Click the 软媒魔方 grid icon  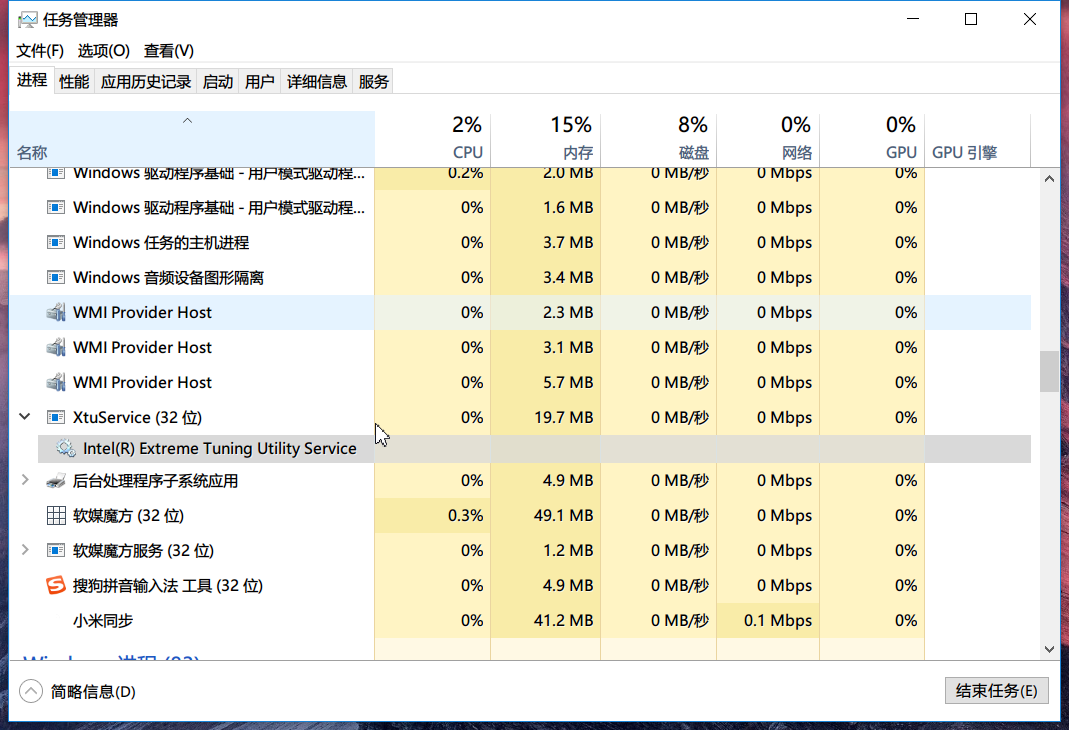[55, 515]
